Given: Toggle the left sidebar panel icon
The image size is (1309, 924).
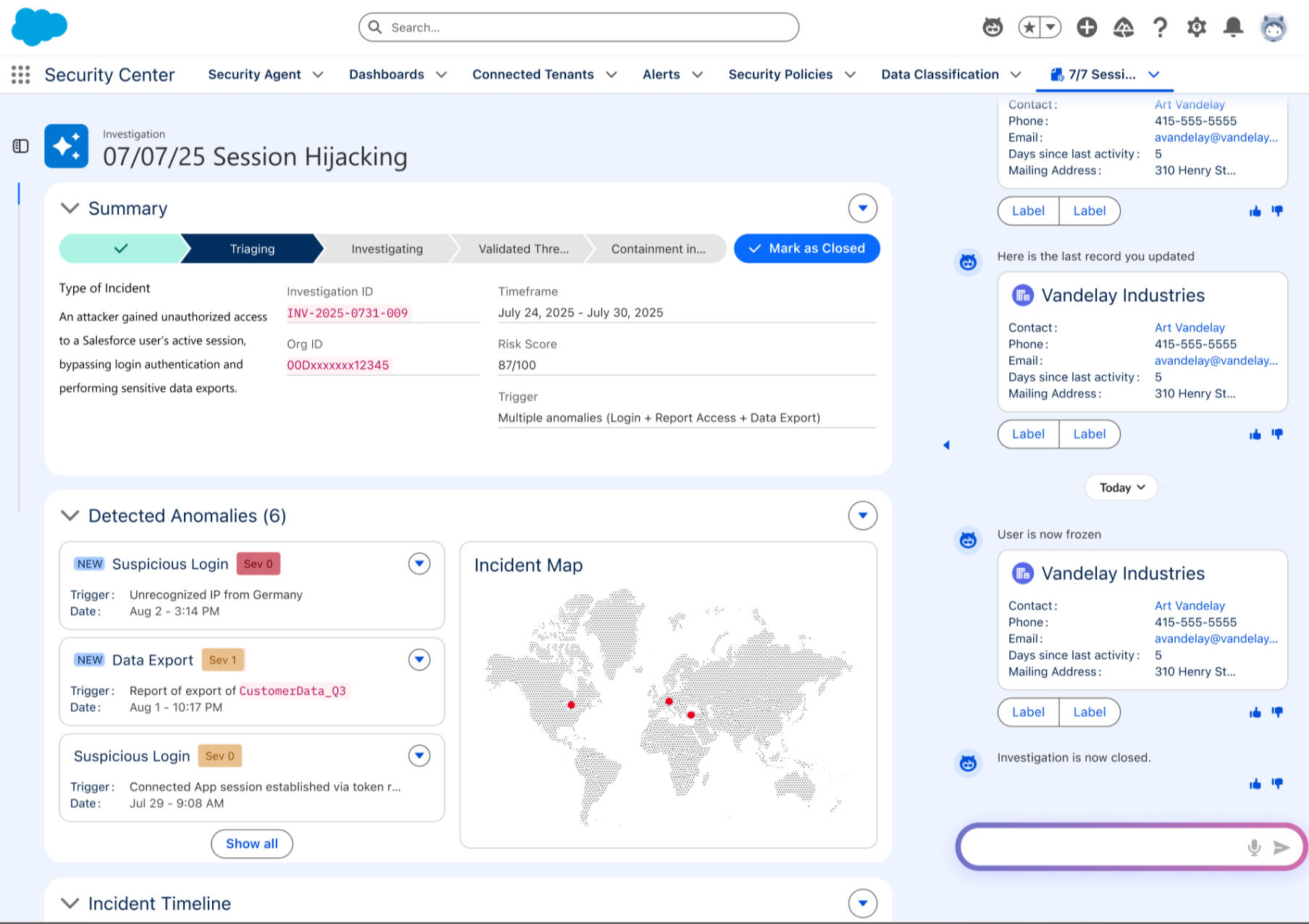Looking at the screenshot, I should click(21, 146).
